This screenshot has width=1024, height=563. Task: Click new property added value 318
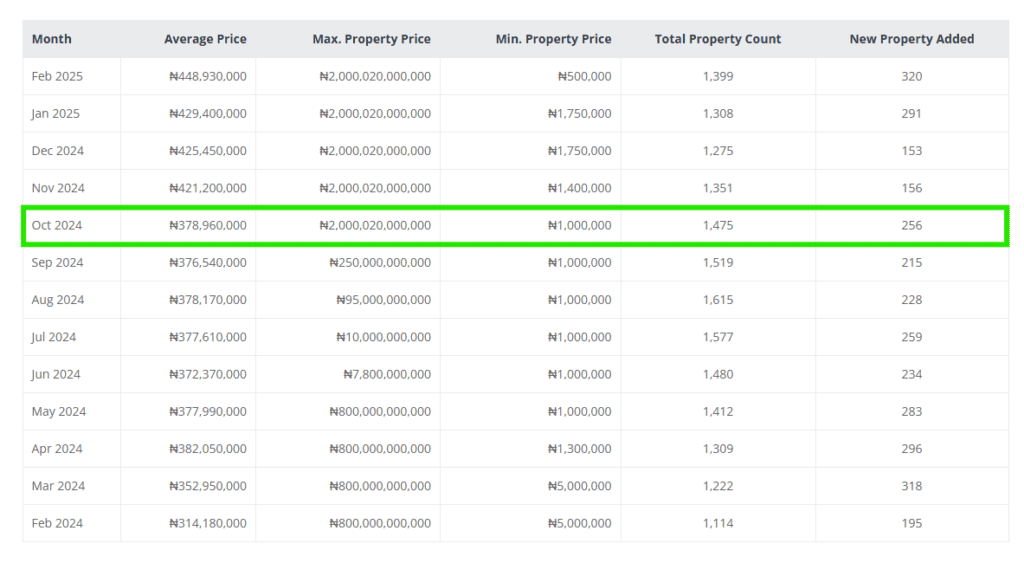coord(912,486)
